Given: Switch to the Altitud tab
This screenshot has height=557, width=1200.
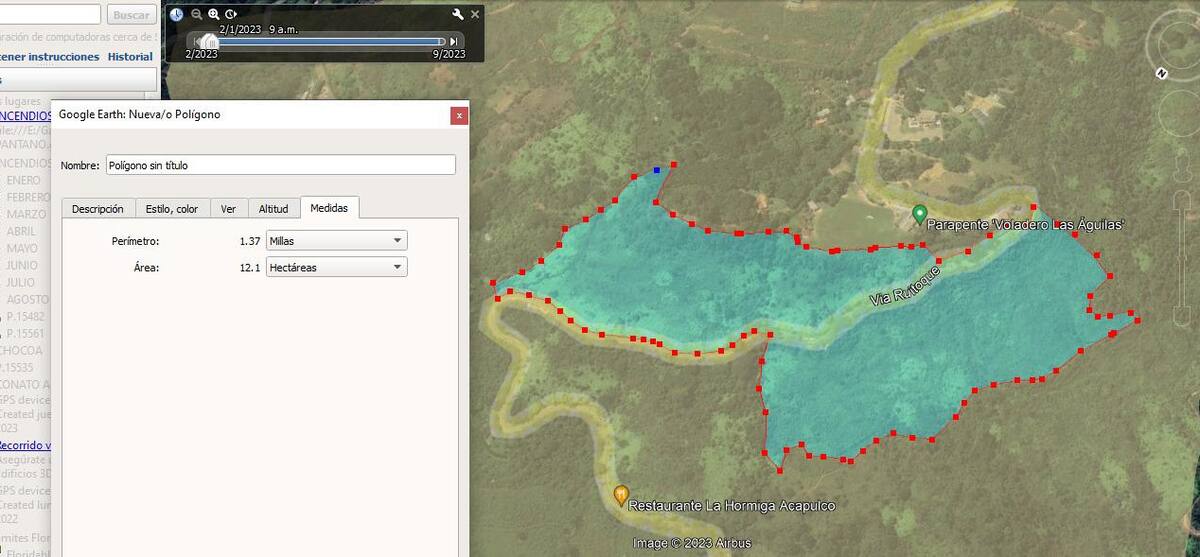Looking at the screenshot, I should coord(273,209).
